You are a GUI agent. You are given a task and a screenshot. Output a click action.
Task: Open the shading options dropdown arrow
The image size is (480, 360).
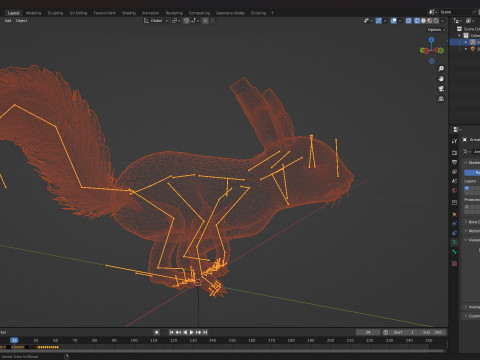click(x=443, y=21)
